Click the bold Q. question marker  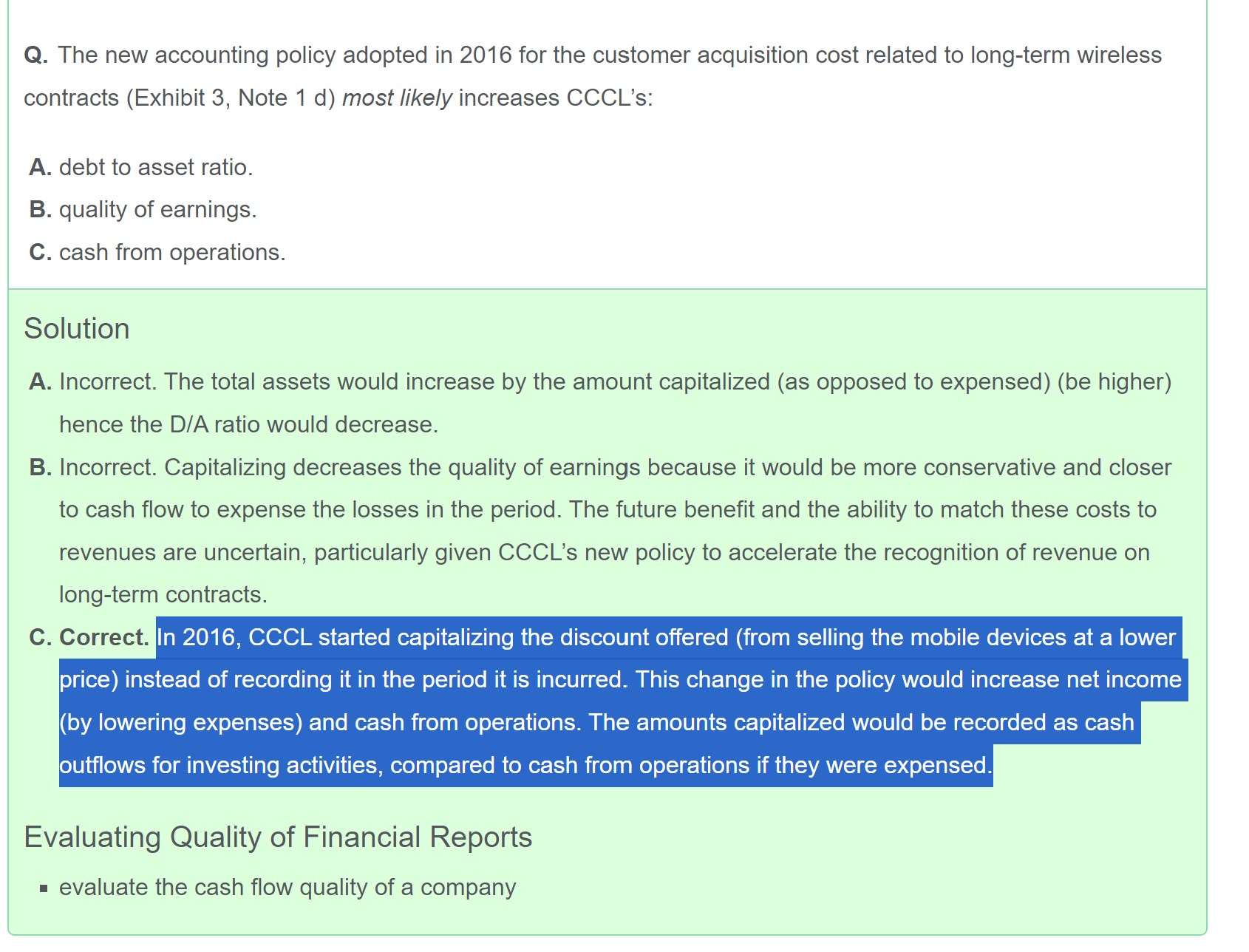pyautogui.click(x=36, y=55)
